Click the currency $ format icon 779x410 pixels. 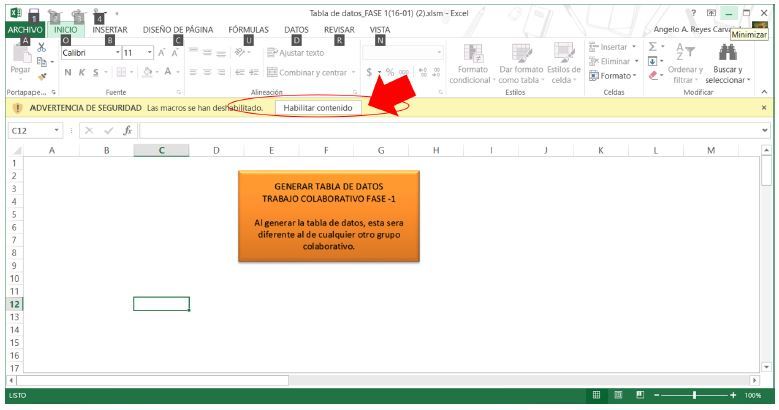click(x=369, y=73)
